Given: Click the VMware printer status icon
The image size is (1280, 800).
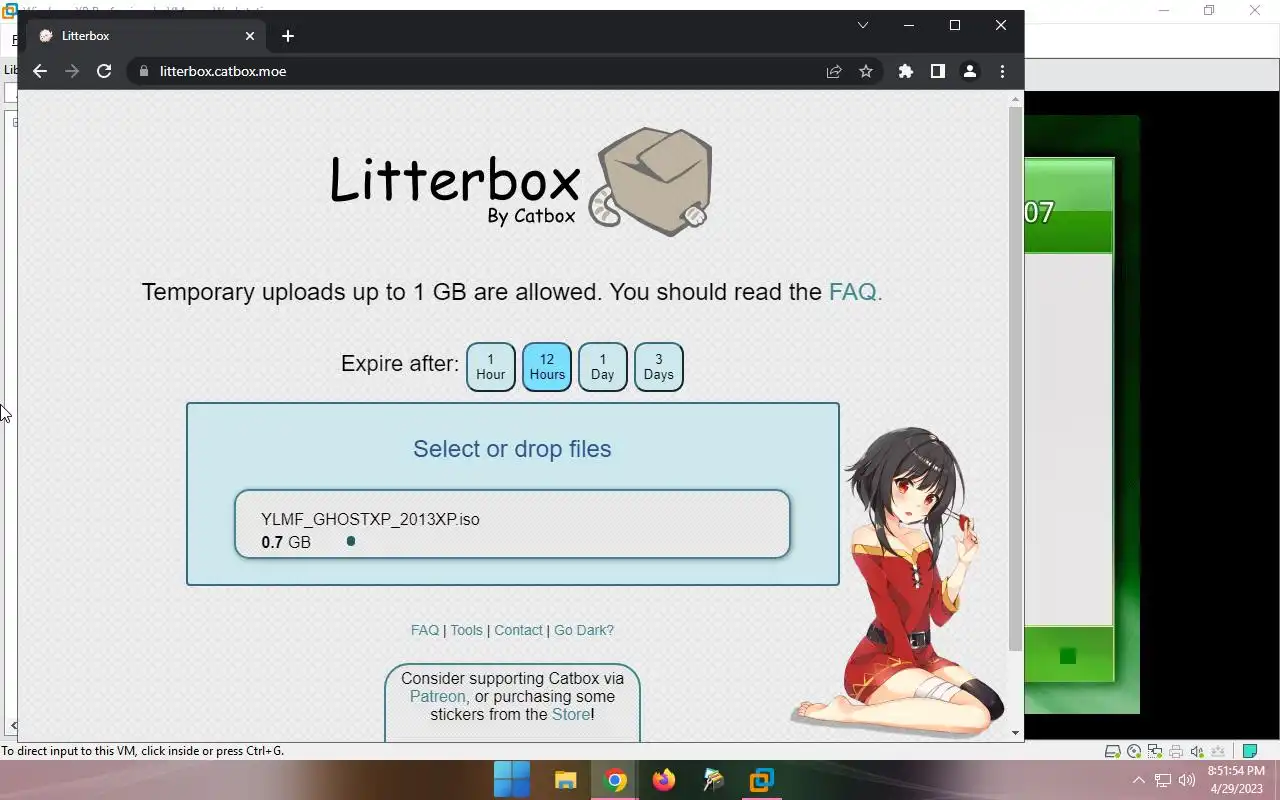Looking at the screenshot, I should [x=1176, y=751].
